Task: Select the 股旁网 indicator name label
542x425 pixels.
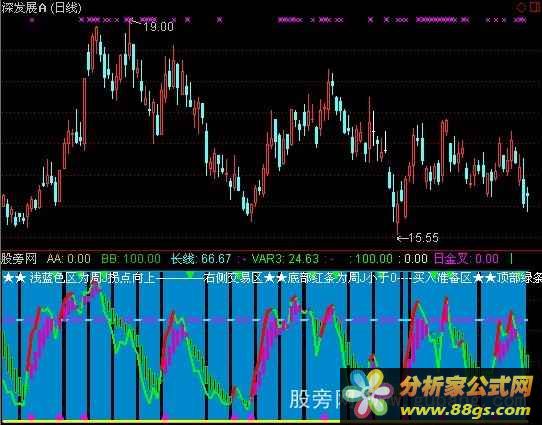Action: tap(19, 258)
